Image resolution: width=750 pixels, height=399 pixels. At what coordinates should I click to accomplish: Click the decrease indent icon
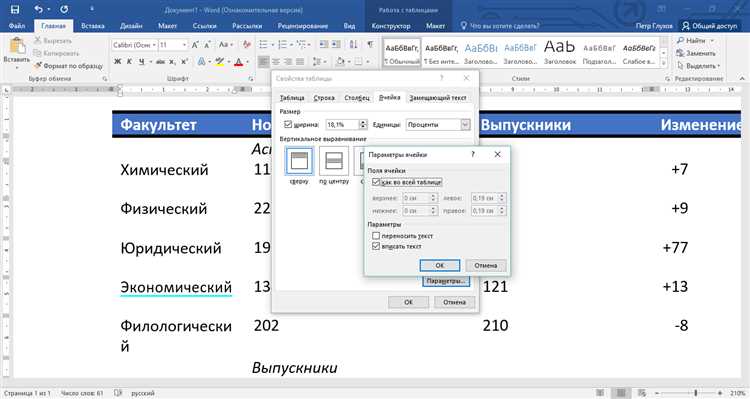[x=324, y=44]
